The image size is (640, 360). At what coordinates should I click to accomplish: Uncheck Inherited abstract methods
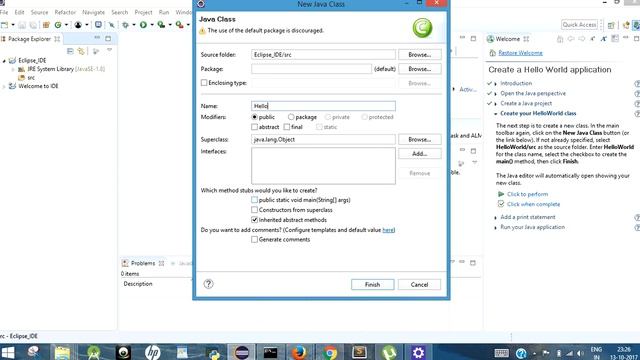tap(254, 220)
